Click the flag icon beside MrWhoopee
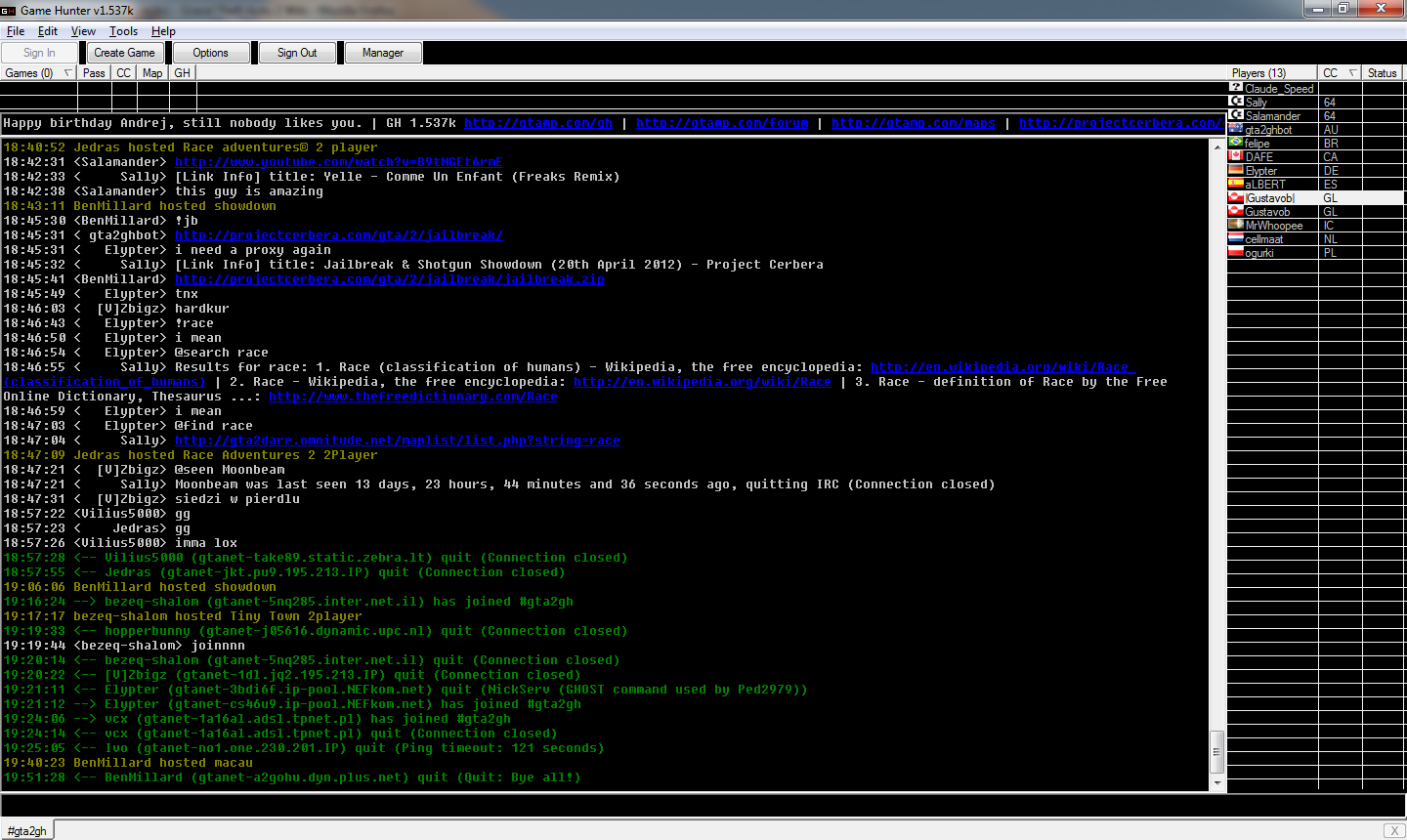The height and width of the screenshot is (840, 1407). (1236, 224)
